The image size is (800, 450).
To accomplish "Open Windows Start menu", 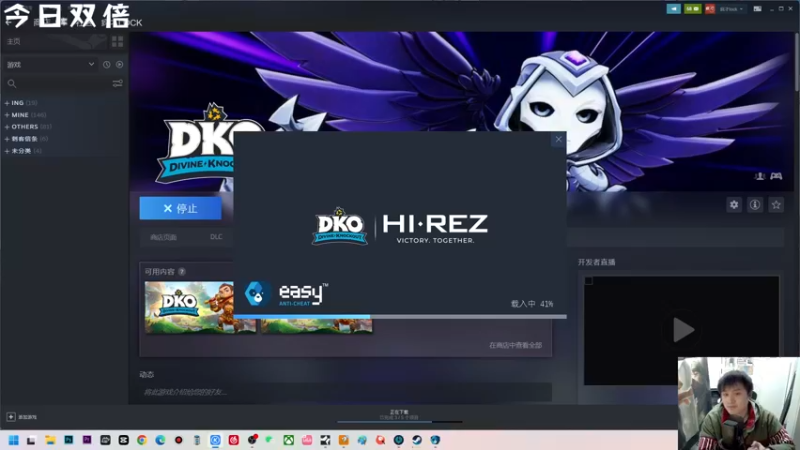I will 14,440.
